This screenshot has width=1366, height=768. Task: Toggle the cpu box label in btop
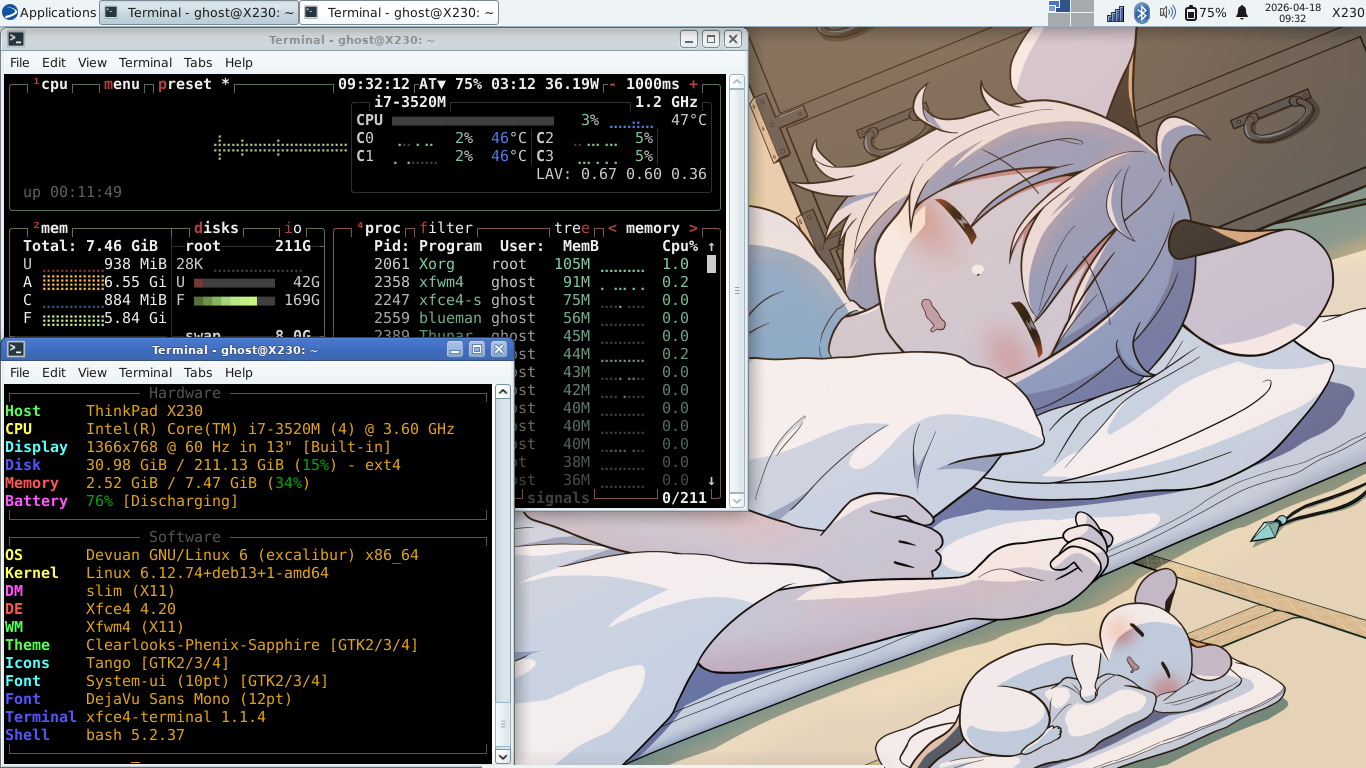point(51,84)
